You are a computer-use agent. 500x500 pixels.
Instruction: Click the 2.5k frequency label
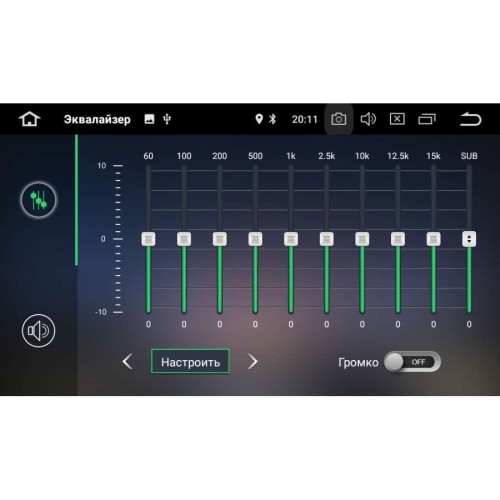(327, 156)
